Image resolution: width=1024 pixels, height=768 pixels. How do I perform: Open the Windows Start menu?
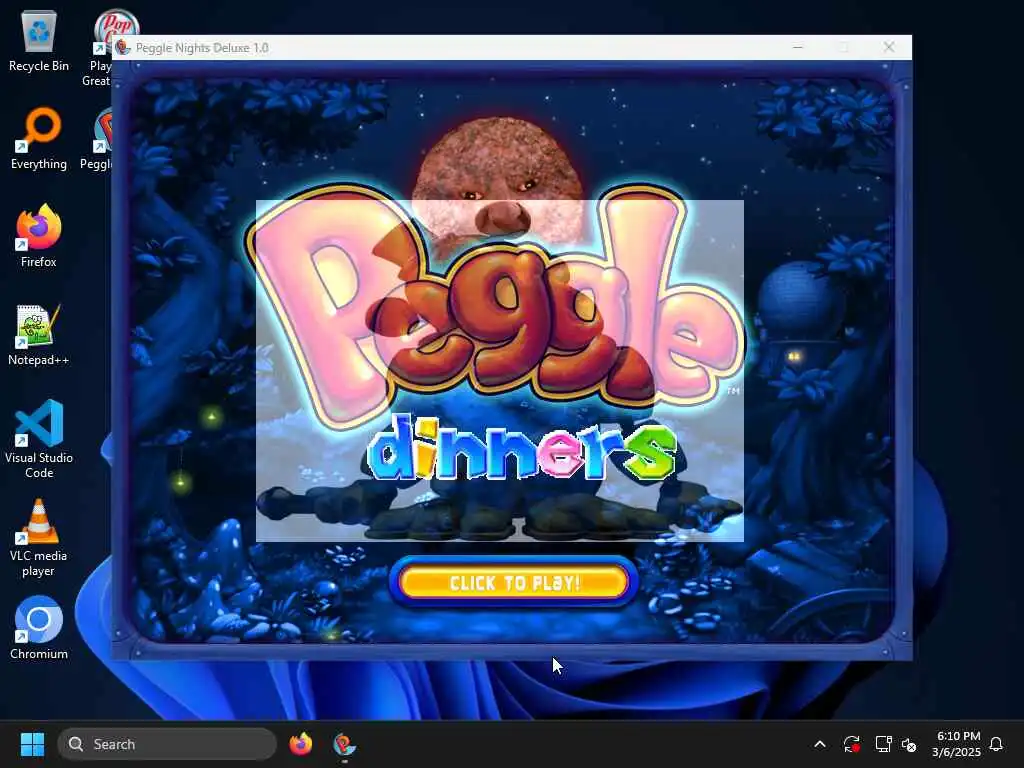[x=32, y=744]
